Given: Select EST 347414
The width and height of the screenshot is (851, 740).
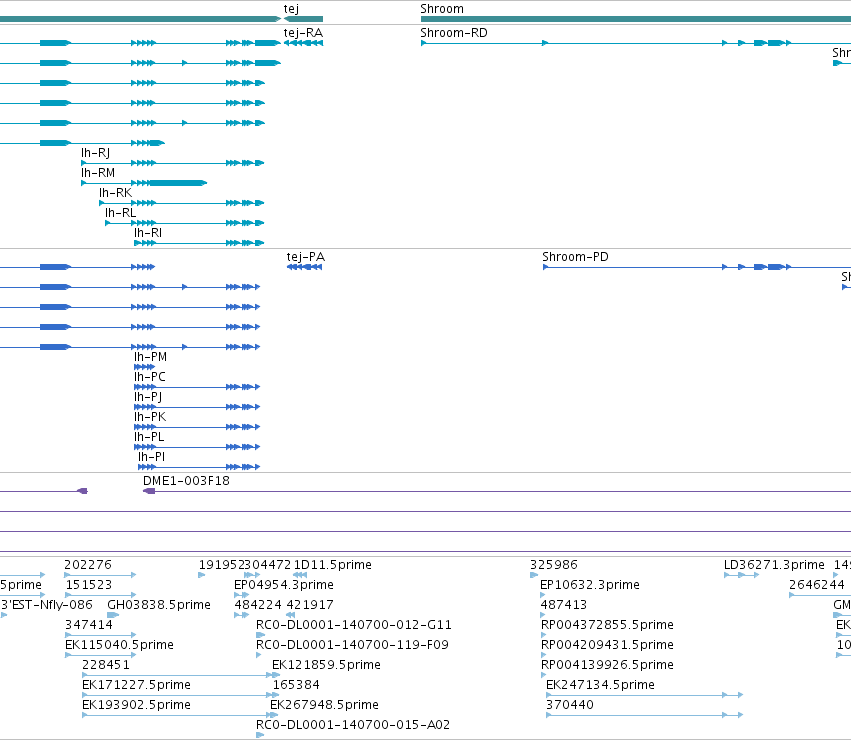Looking at the screenshot, I should coord(89,625).
